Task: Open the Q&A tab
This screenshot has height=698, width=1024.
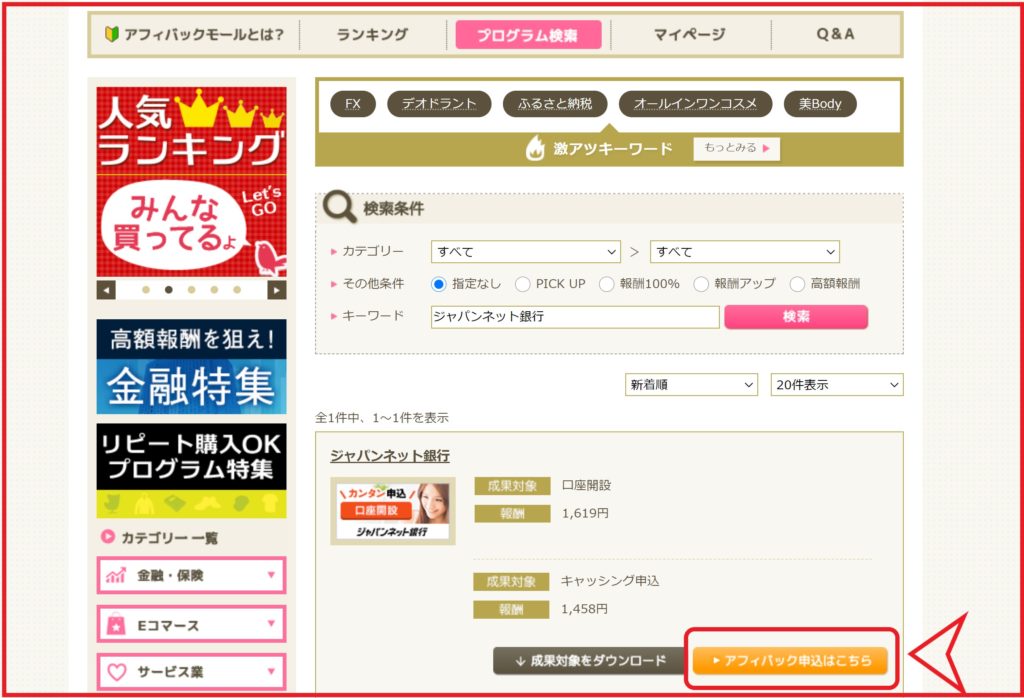Action: [835, 34]
